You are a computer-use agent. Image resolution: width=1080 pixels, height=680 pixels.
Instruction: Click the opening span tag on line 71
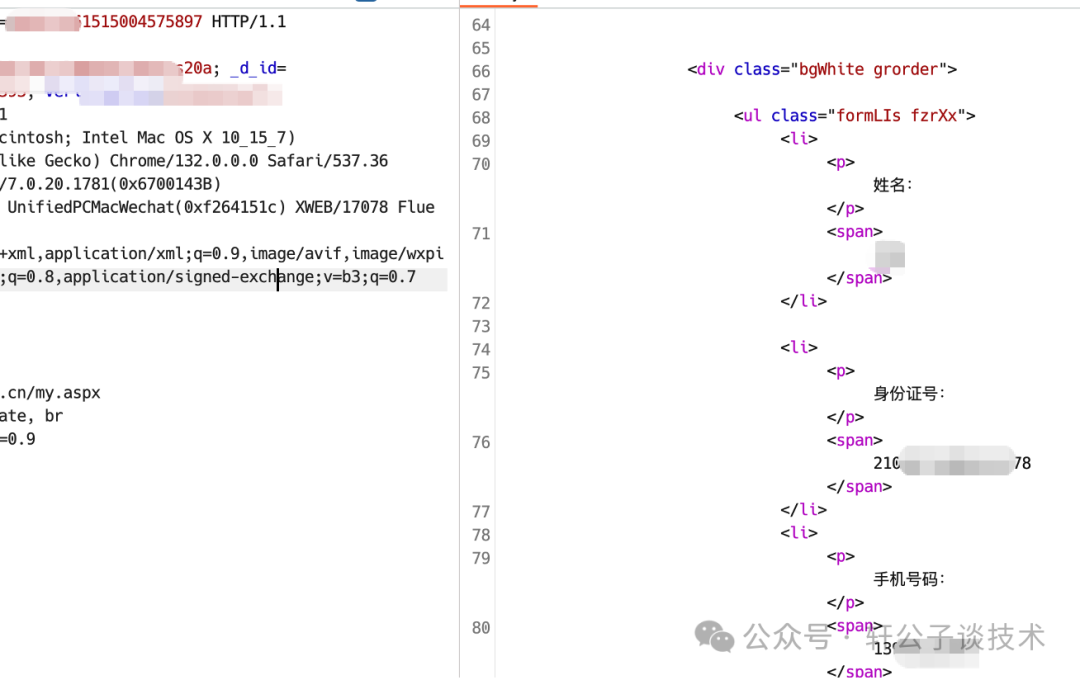coord(854,231)
